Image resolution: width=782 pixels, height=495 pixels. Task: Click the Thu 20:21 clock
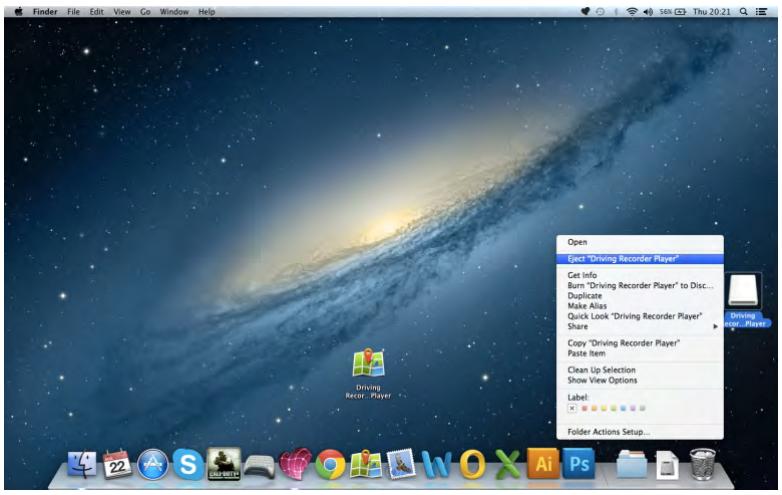tap(711, 11)
